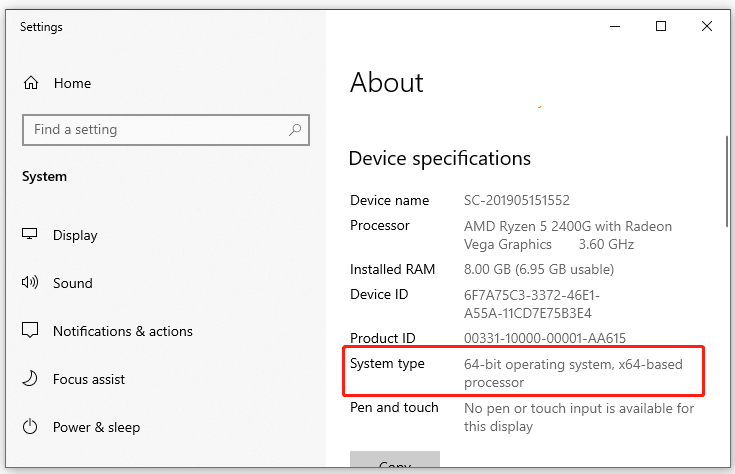Click the AMD Ryzen 5 processor text
Image resolution: width=735 pixels, height=474 pixels.
567,234
